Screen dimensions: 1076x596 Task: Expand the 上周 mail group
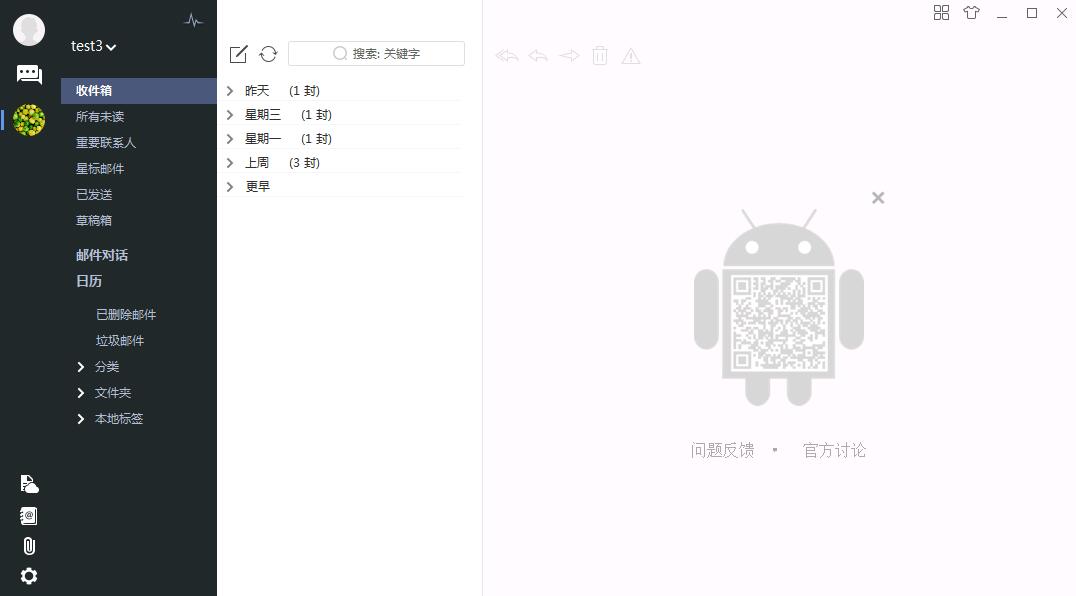click(x=230, y=163)
